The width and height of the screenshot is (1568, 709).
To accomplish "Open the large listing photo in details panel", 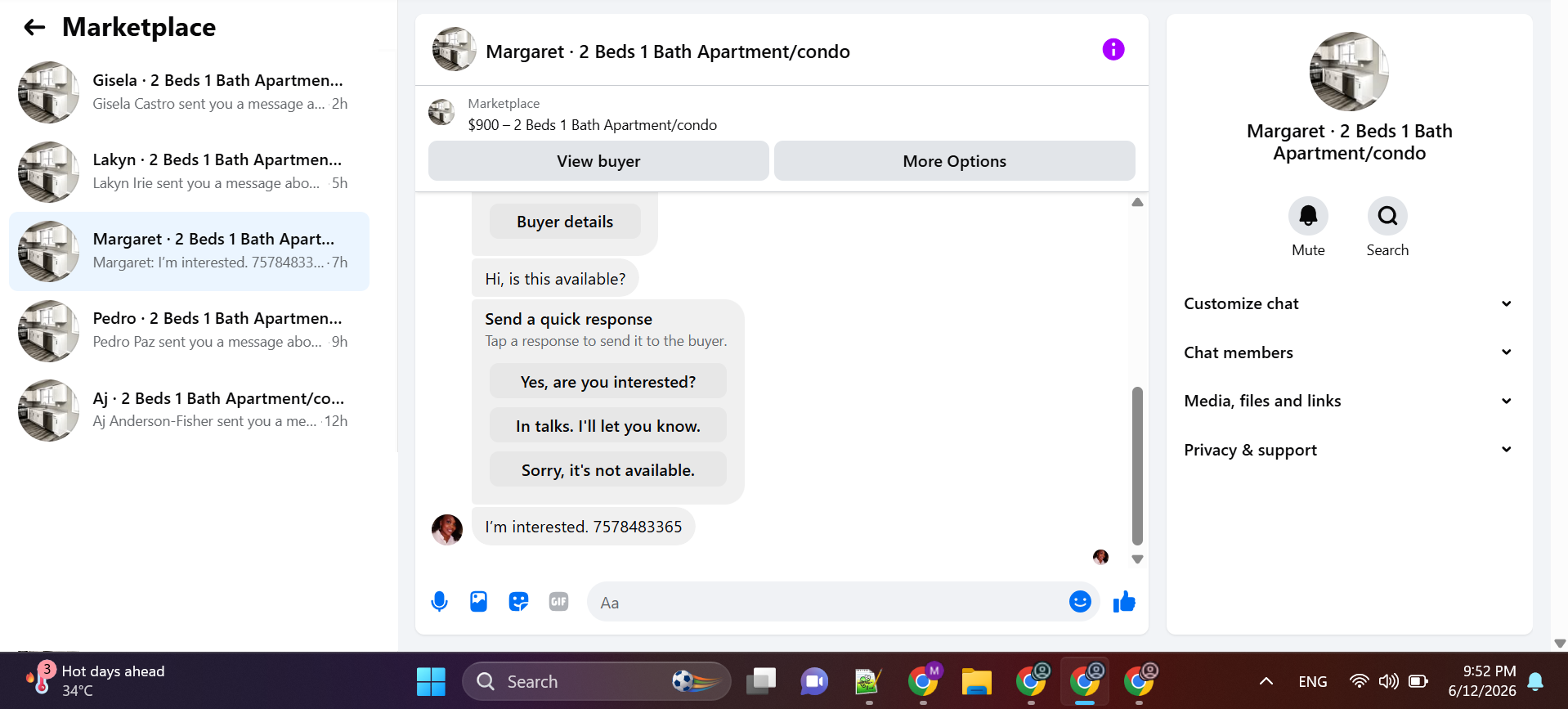I will pyautogui.click(x=1349, y=72).
